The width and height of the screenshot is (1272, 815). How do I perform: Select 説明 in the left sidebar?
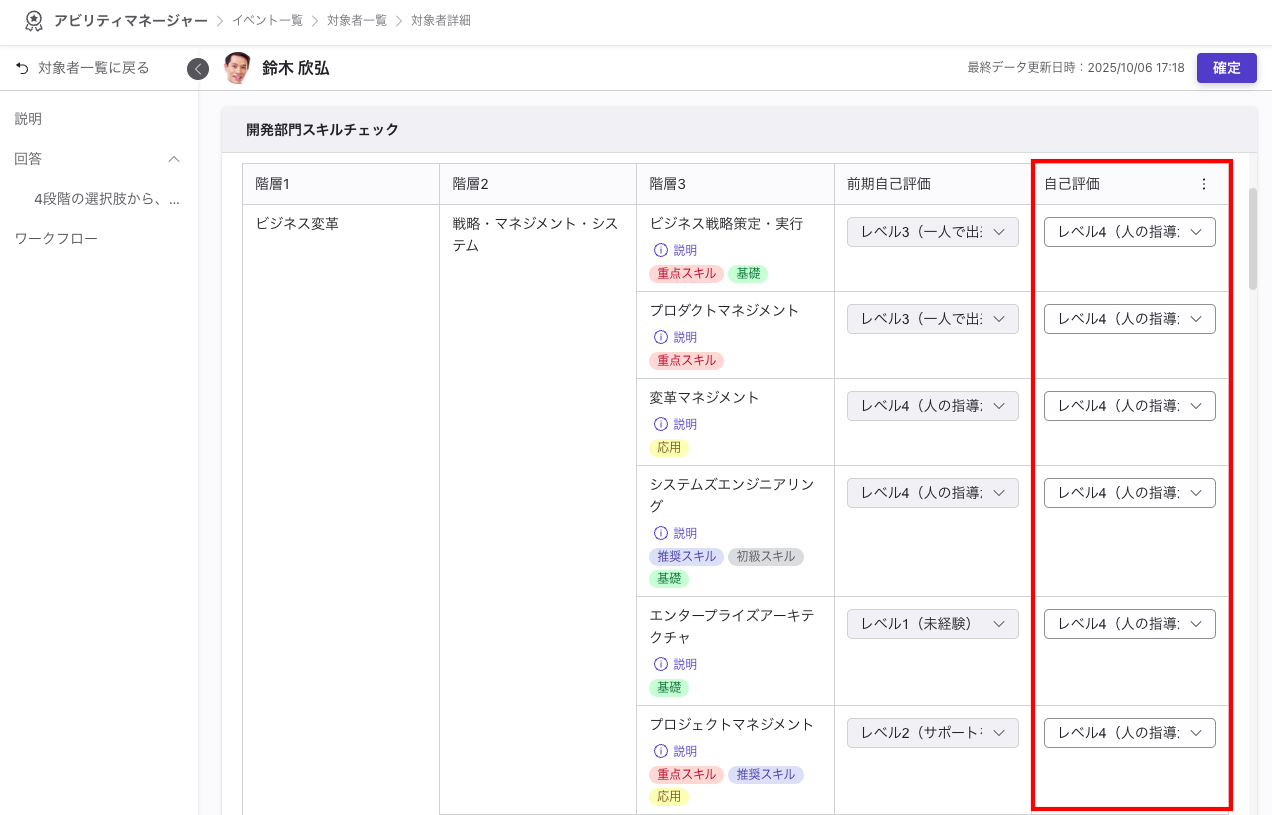click(26, 118)
